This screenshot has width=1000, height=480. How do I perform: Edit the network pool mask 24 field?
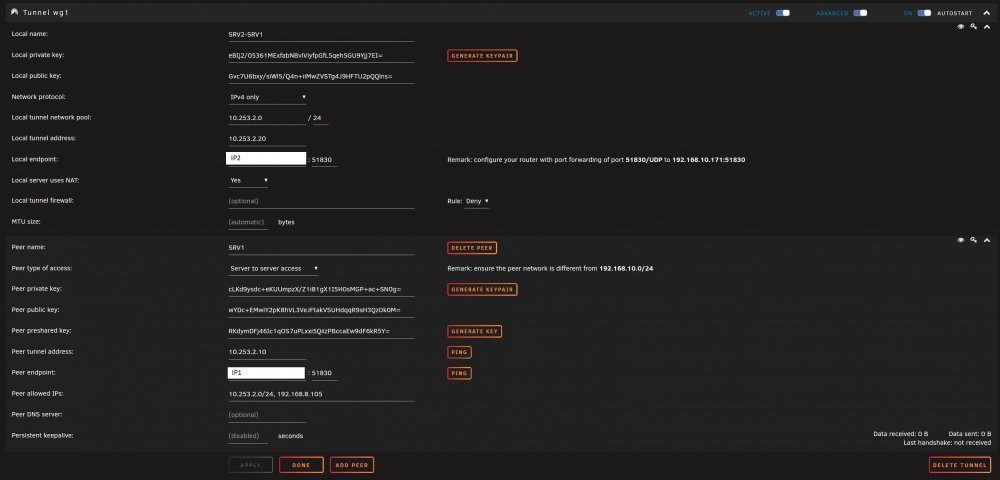pos(320,118)
